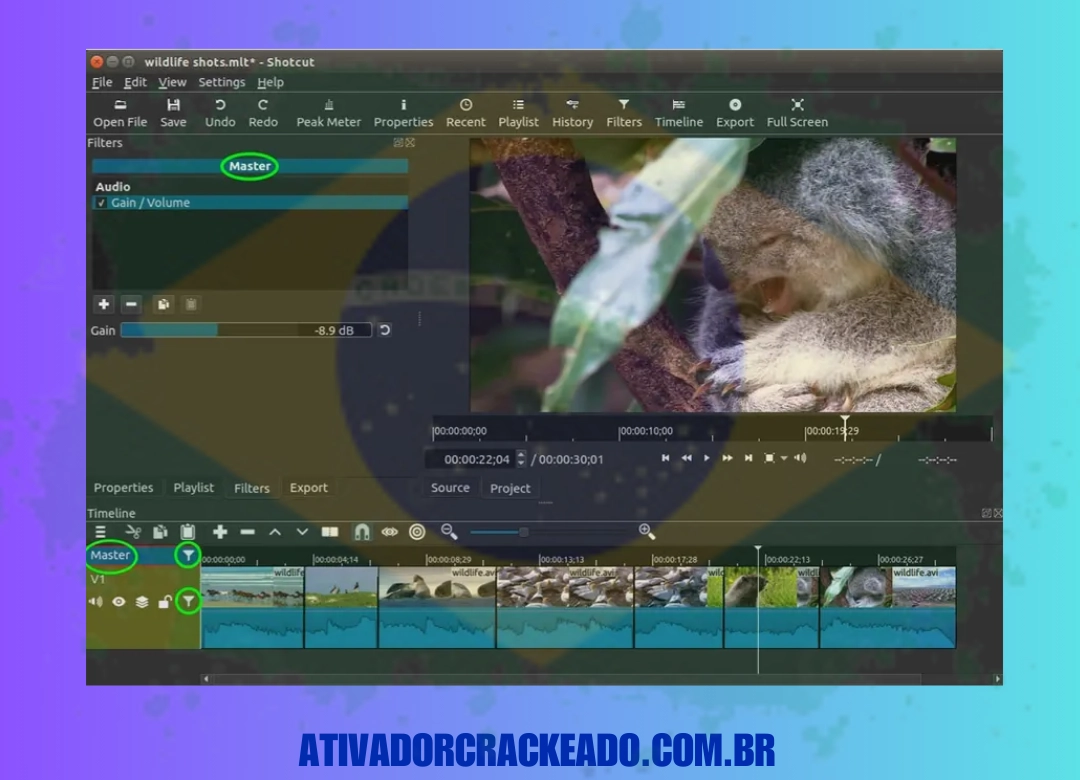Copy the clip in the timeline toolbar
This screenshot has height=780, width=1080.
(x=160, y=532)
